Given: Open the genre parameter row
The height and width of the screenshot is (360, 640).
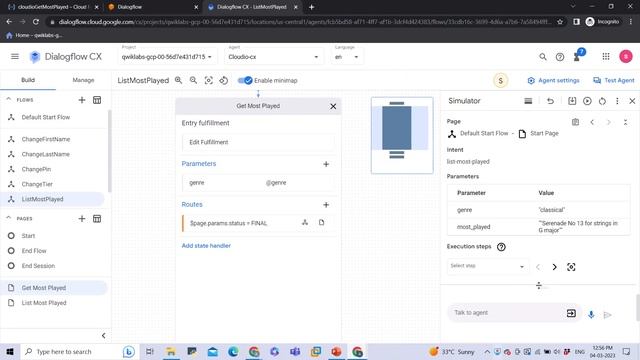Looking at the screenshot, I should coord(258,183).
